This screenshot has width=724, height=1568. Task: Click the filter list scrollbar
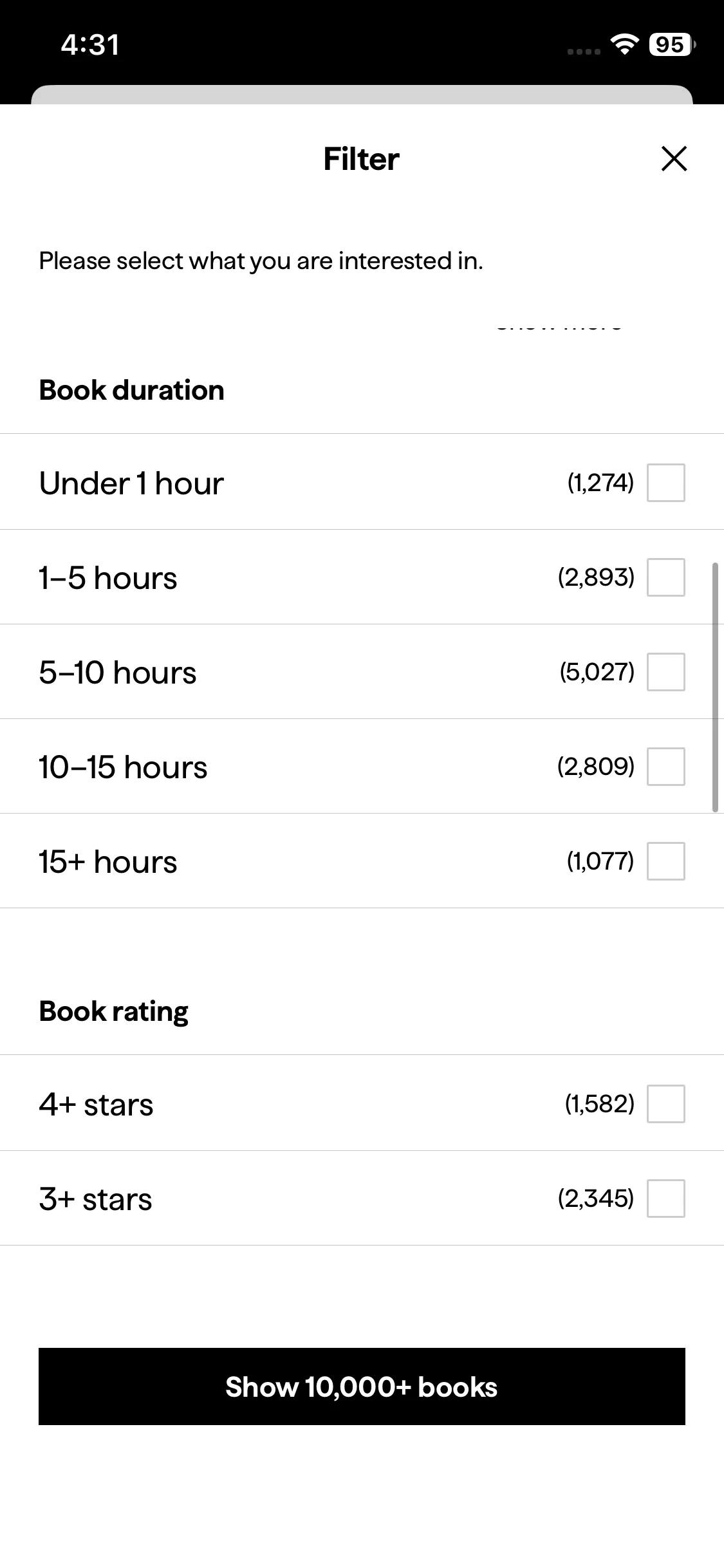[x=715, y=687]
